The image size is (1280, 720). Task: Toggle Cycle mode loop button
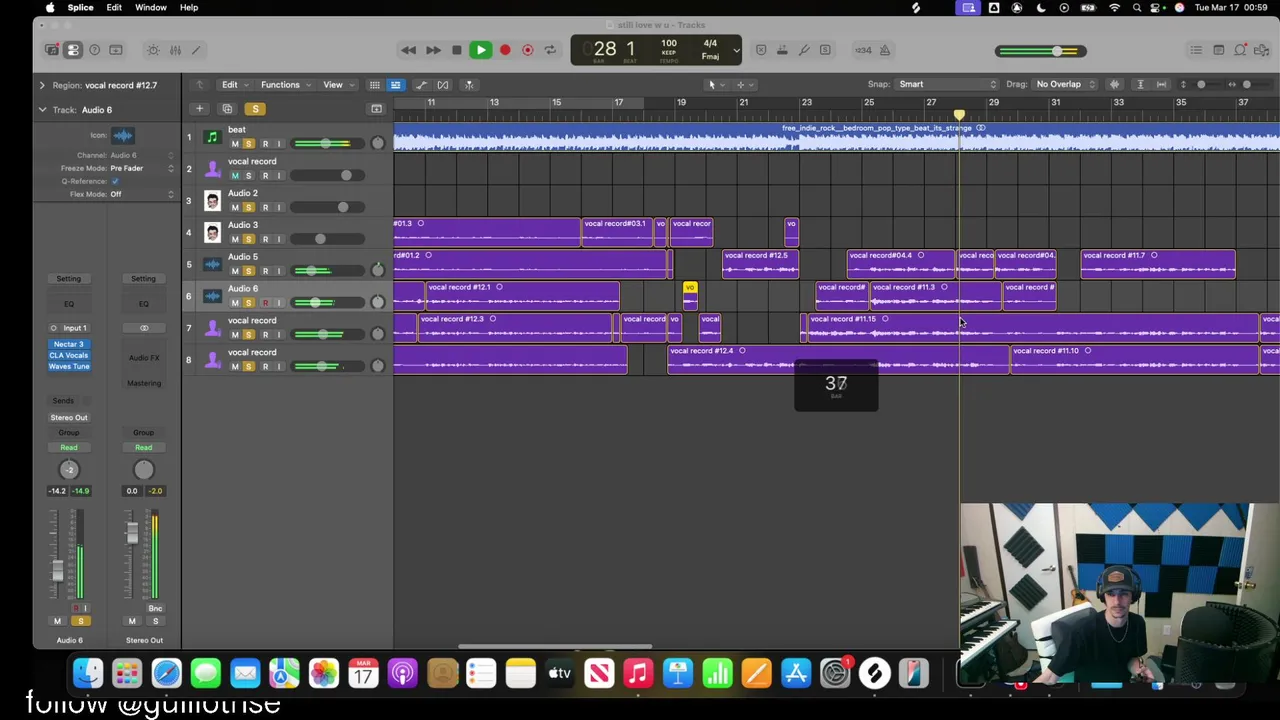(x=550, y=50)
